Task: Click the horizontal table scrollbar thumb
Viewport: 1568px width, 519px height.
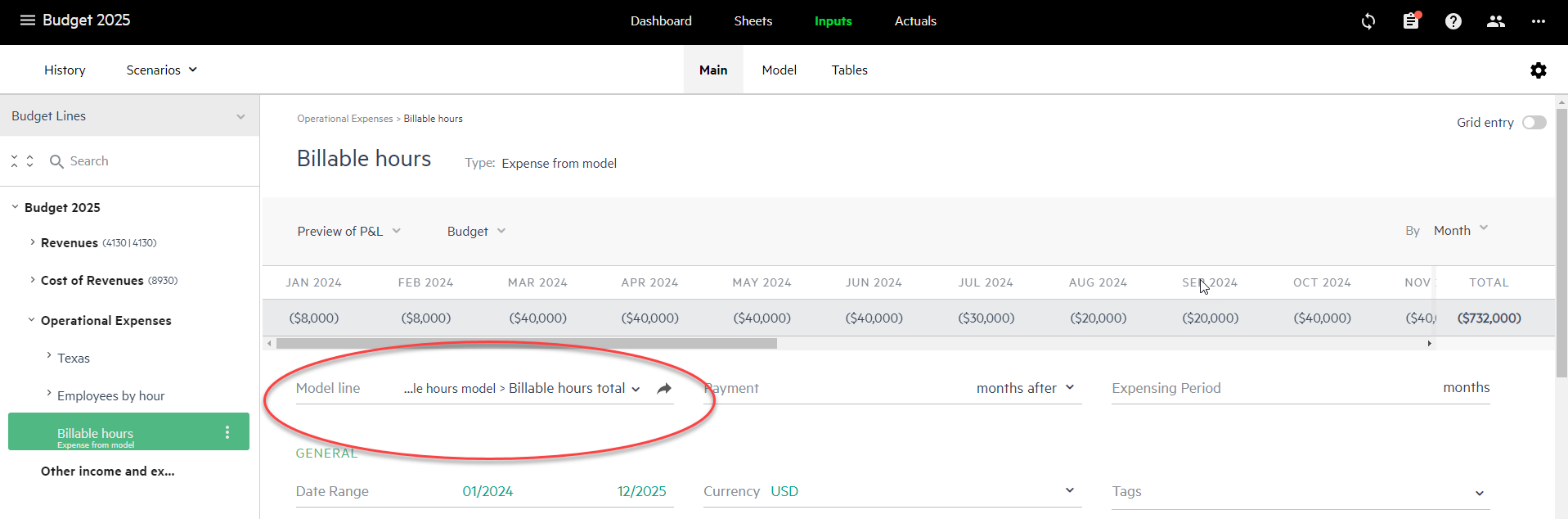Action: pos(527,344)
